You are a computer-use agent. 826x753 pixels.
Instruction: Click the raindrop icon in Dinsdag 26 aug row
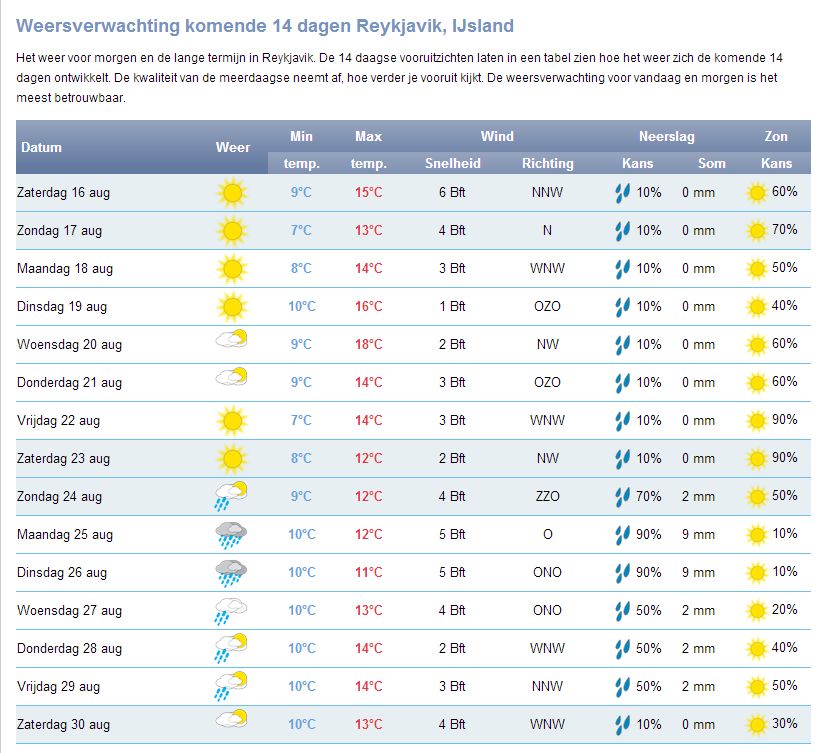(x=622, y=573)
